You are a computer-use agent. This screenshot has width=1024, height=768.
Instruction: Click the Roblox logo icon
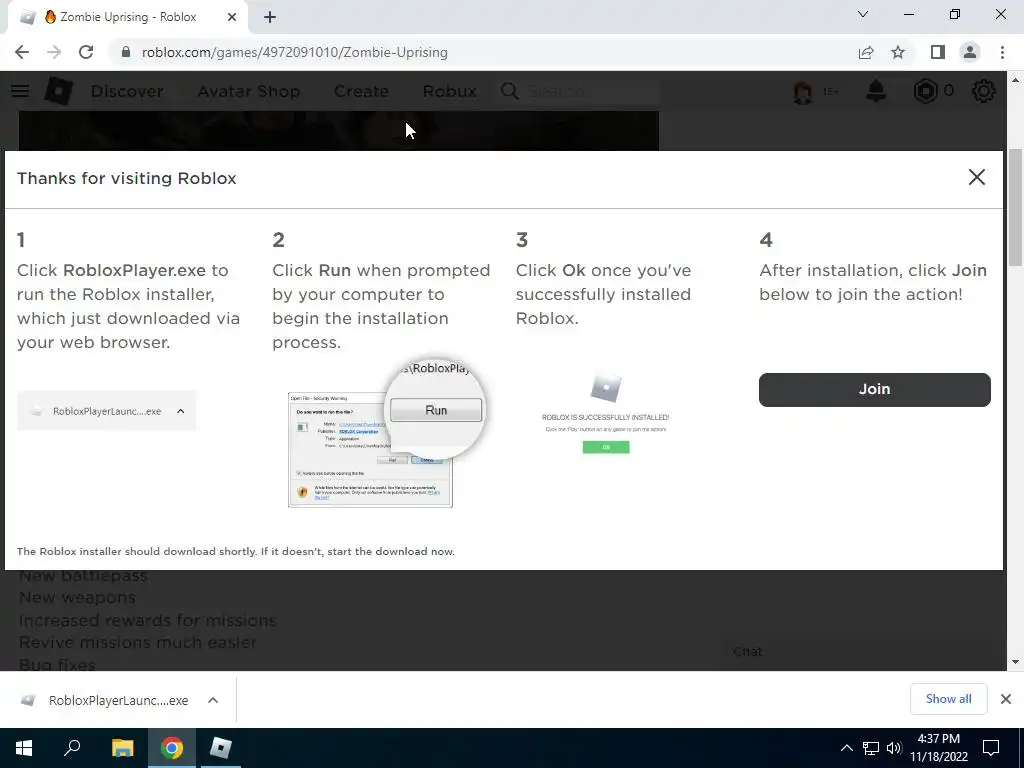[58, 91]
